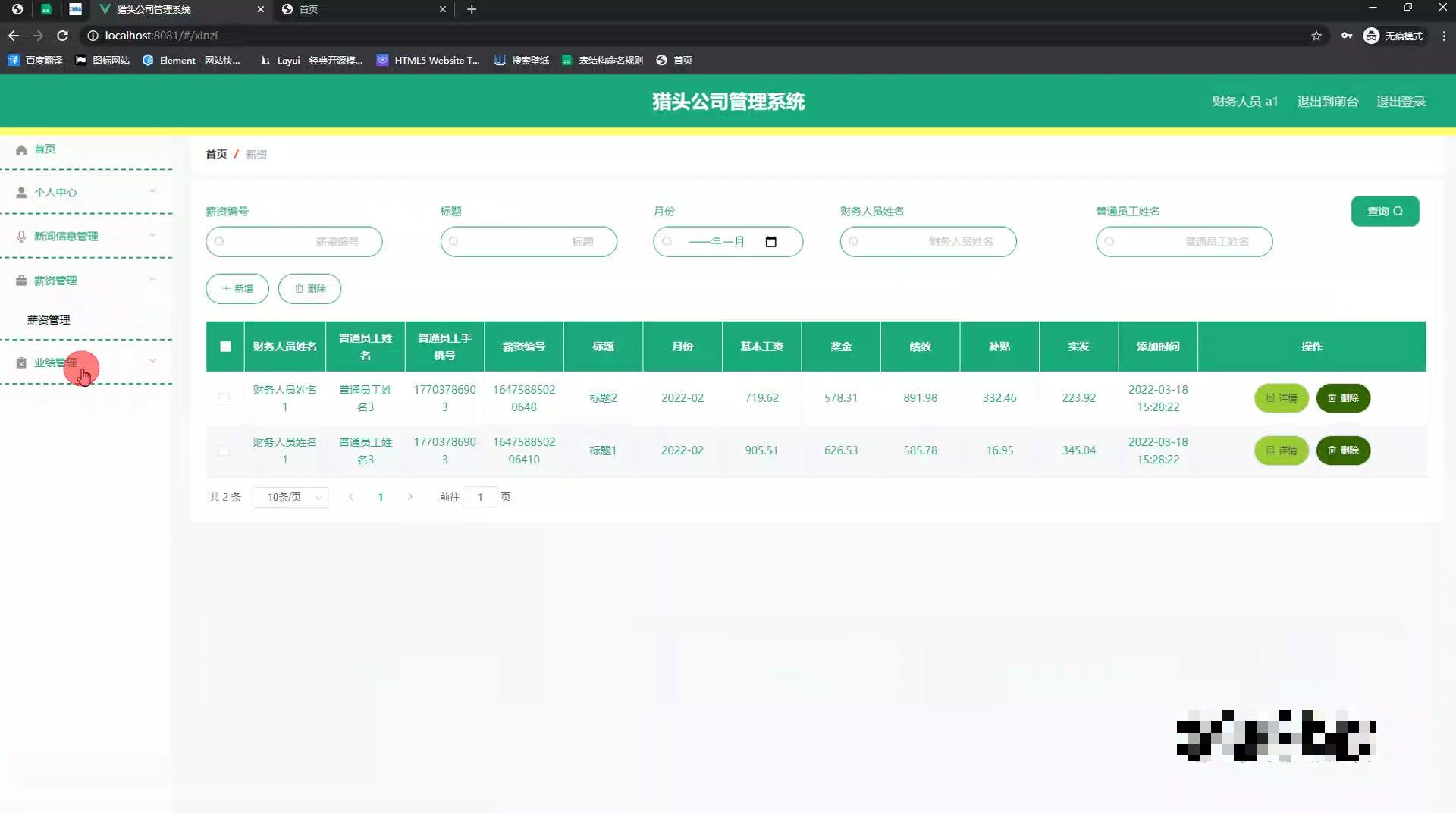Close the 首页 browser tab
This screenshot has width=1456, height=813.
tap(443, 9)
